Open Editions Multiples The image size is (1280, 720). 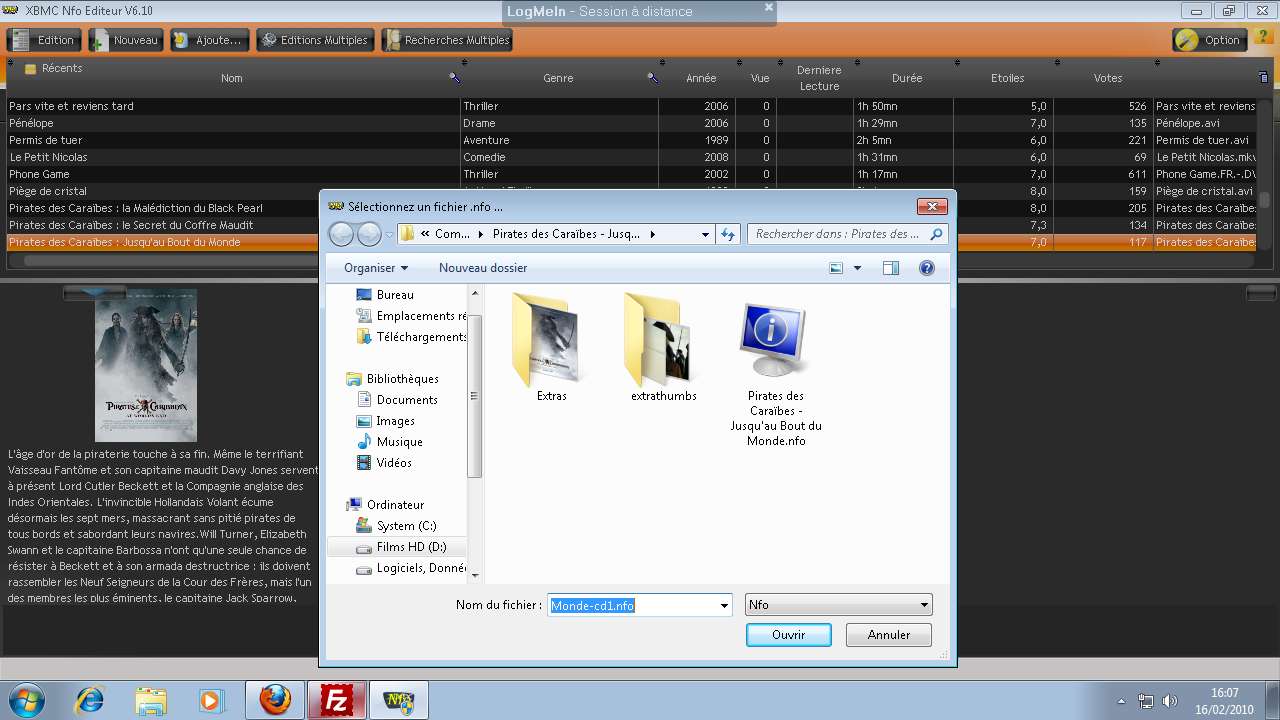[314, 40]
